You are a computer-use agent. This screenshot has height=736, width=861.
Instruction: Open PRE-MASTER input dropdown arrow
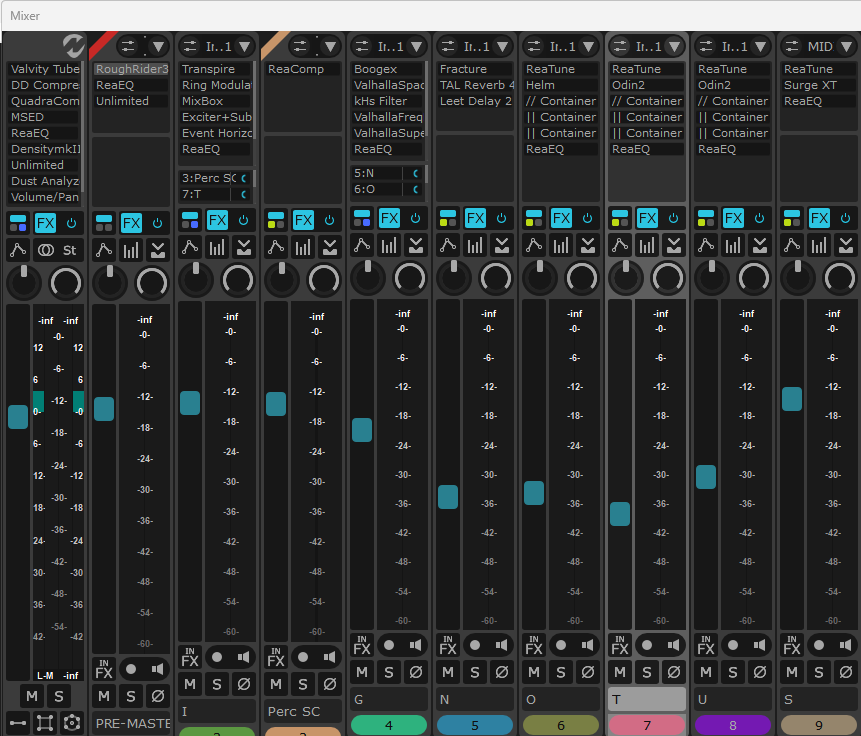tap(158, 47)
